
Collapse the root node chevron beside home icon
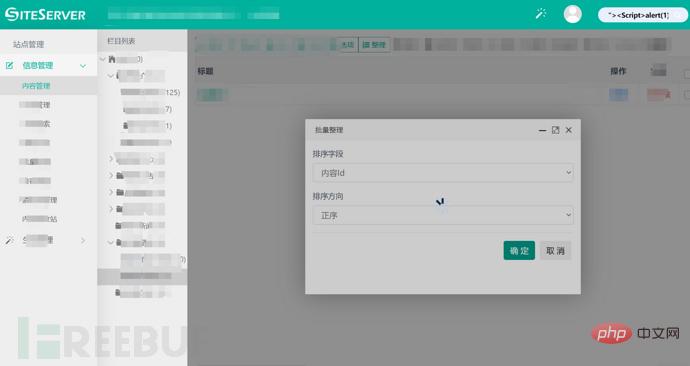(x=103, y=59)
